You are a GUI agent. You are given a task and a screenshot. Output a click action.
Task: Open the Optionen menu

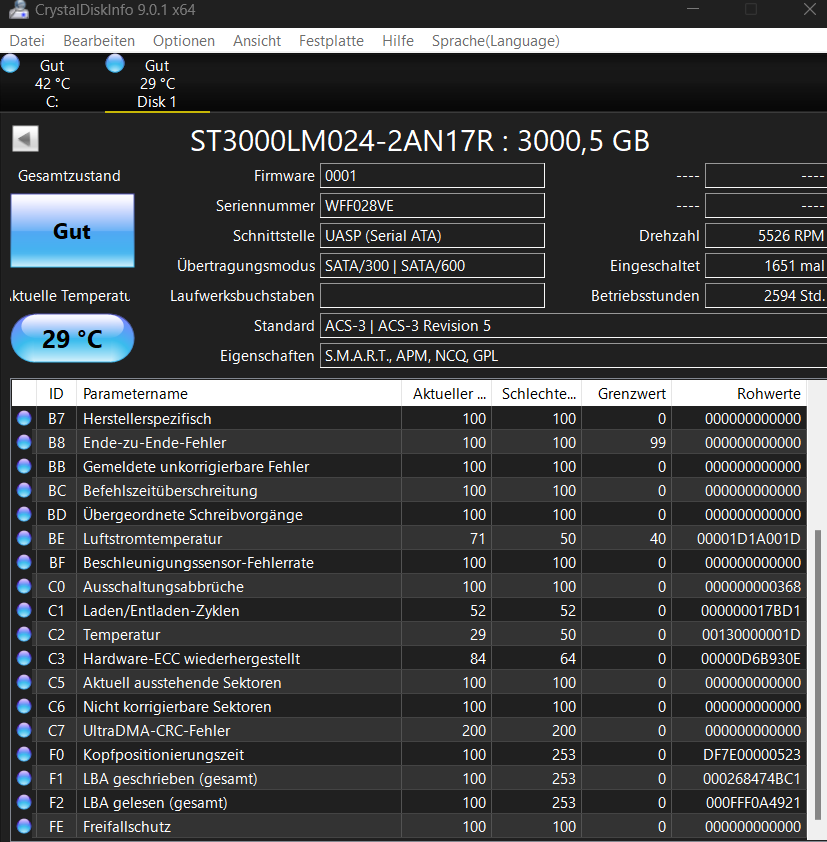[x=184, y=41]
